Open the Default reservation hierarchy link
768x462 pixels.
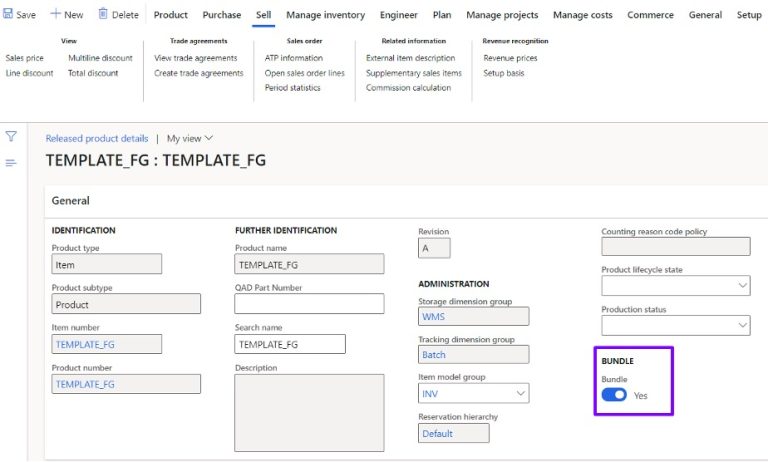[x=437, y=434]
